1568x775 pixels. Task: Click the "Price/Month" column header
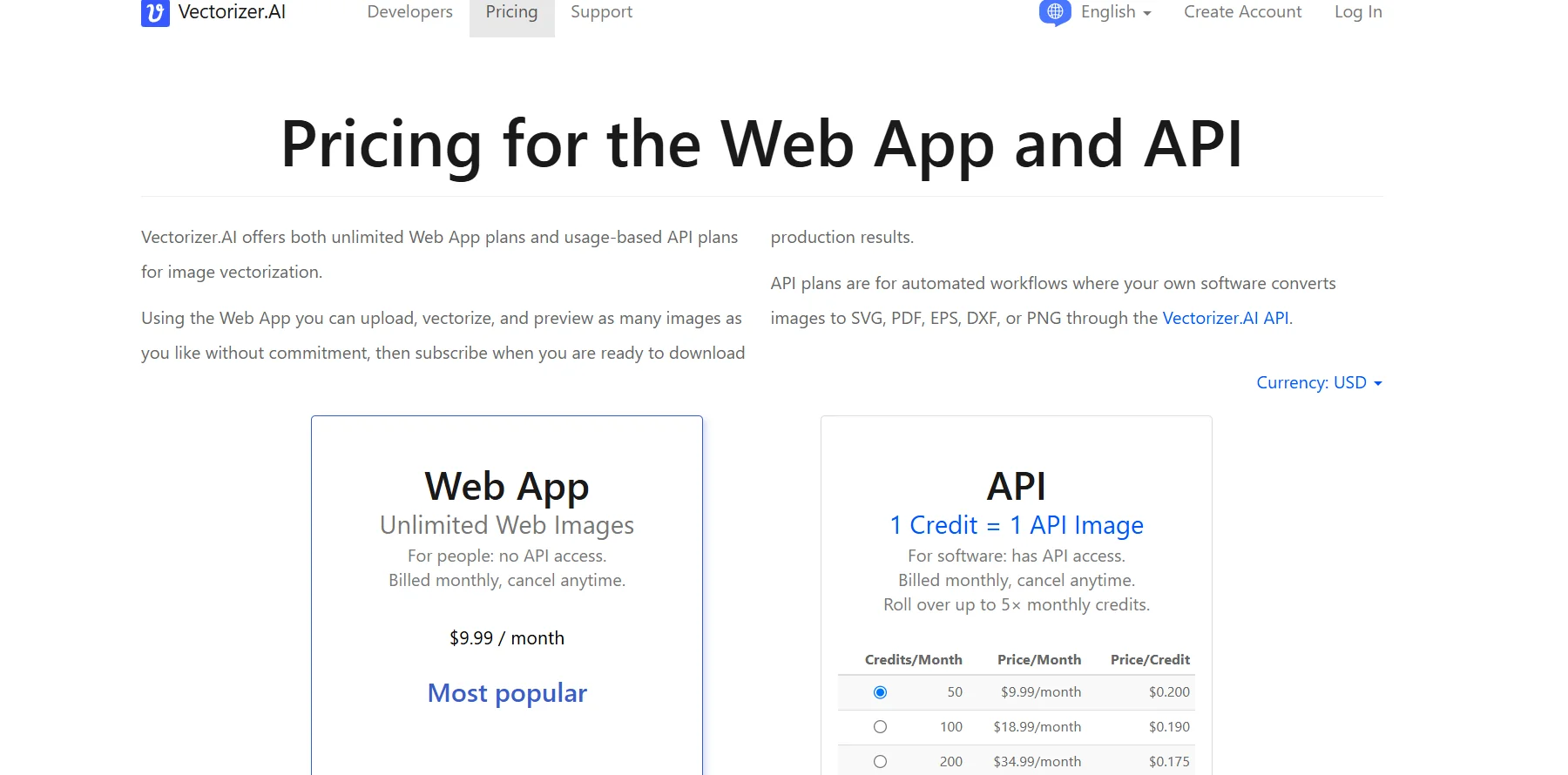1039,660
